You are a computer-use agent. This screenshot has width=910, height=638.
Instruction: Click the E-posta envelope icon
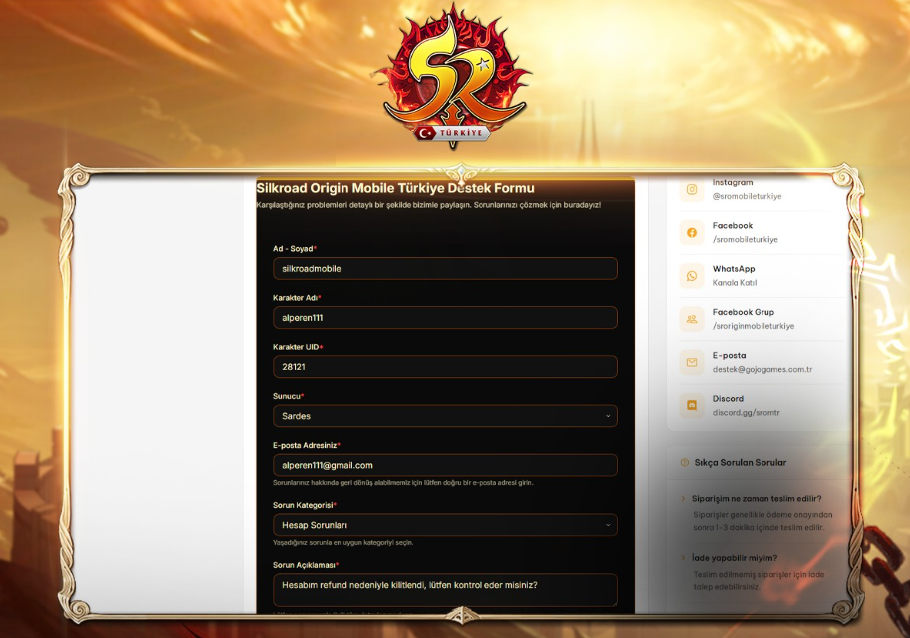[692, 362]
